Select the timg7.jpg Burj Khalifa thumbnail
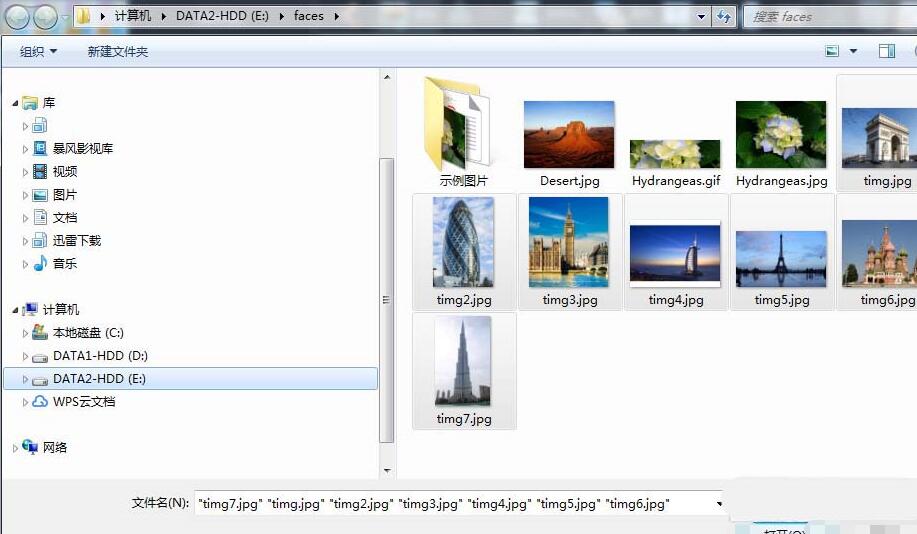 463,361
